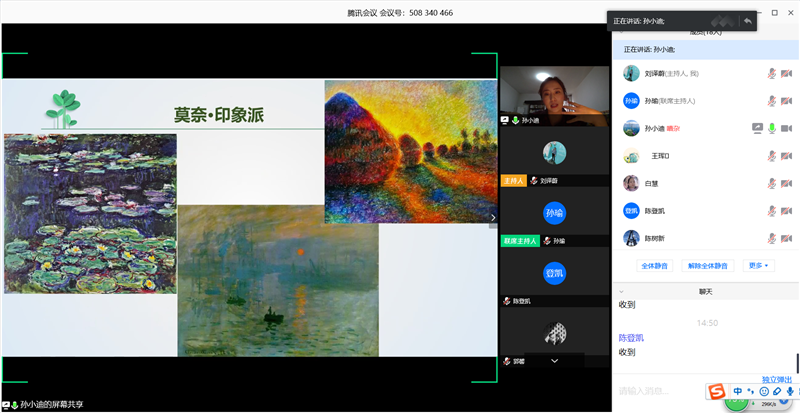
Task: Click 陈登凯's muted mic icon in list
Action: point(771,211)
